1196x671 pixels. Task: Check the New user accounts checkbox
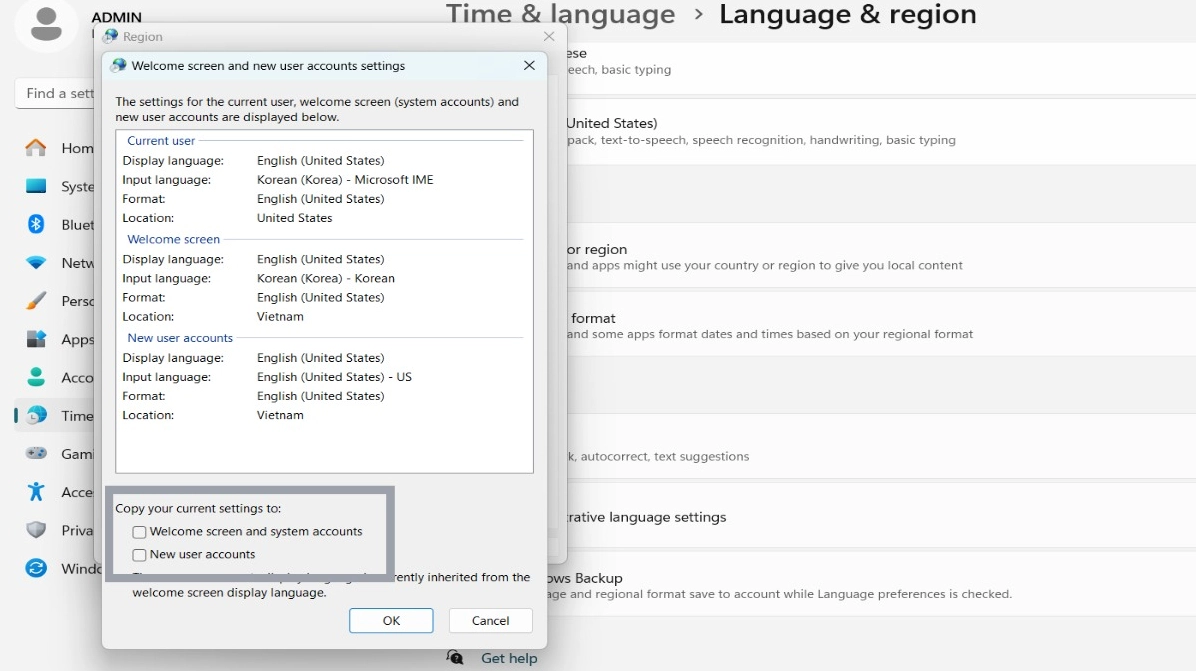(140, 555)
